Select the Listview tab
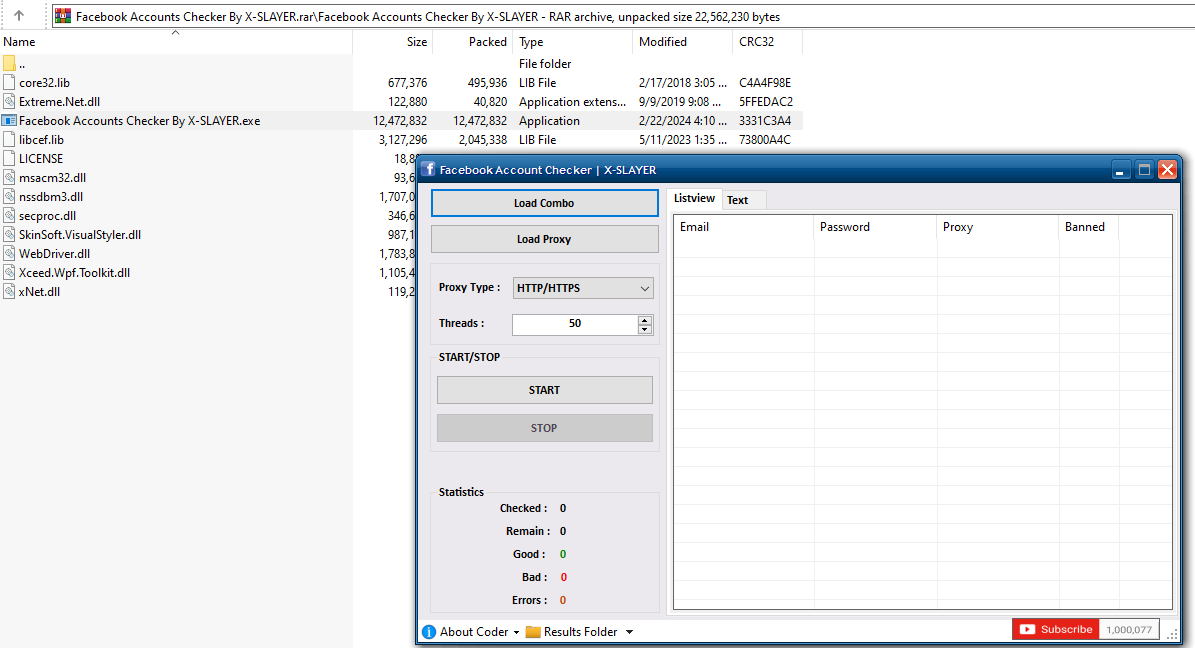Screen dimensions: 1195x648 [694, 199]
